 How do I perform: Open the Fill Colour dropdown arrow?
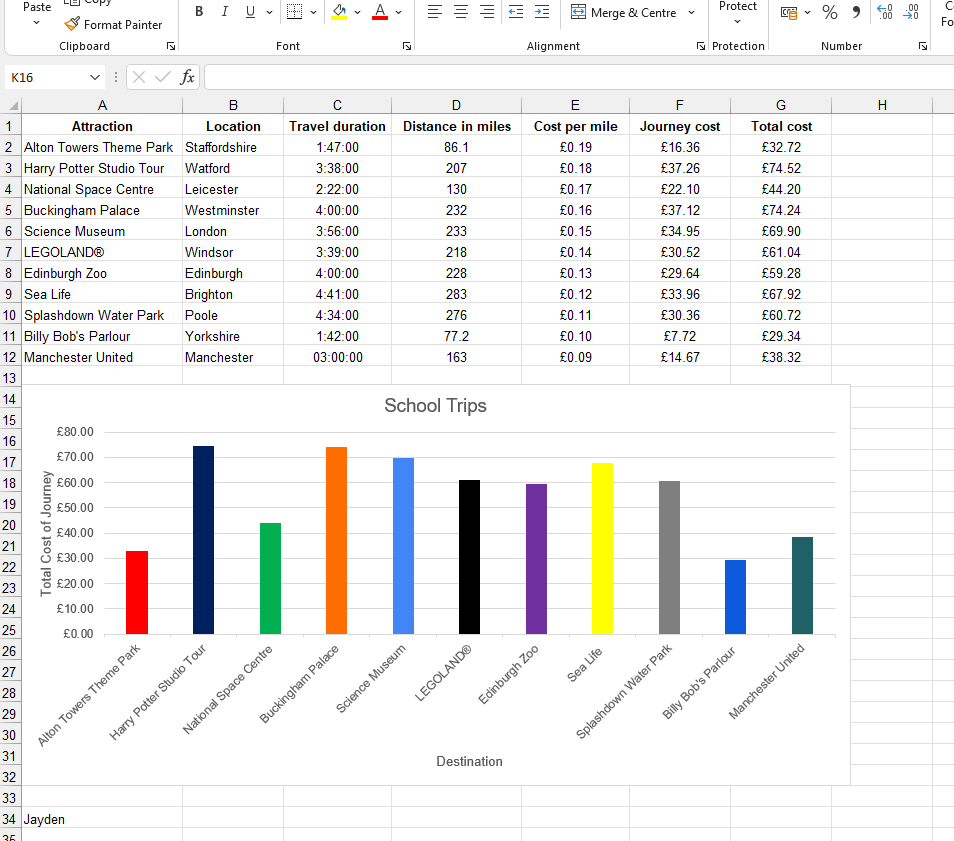[358, 12]
